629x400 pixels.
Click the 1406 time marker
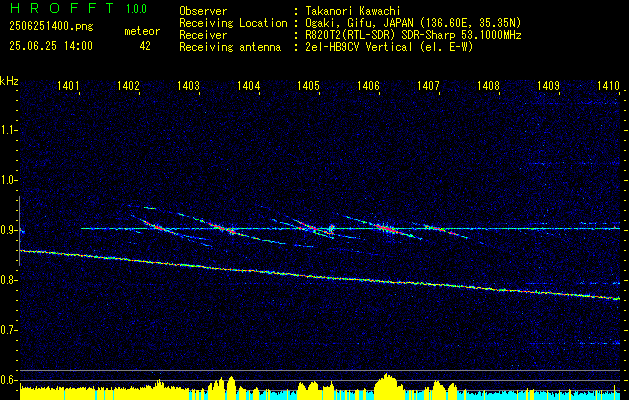(368, 85)
